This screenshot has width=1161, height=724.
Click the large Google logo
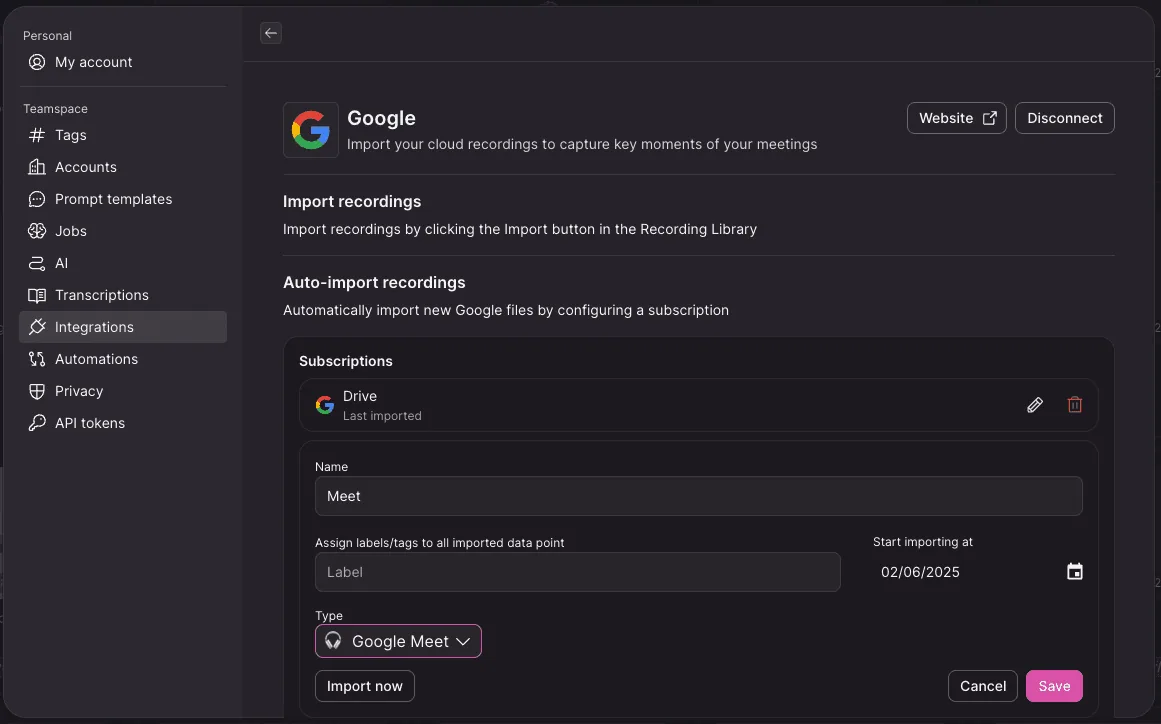[x=311, y=130]
